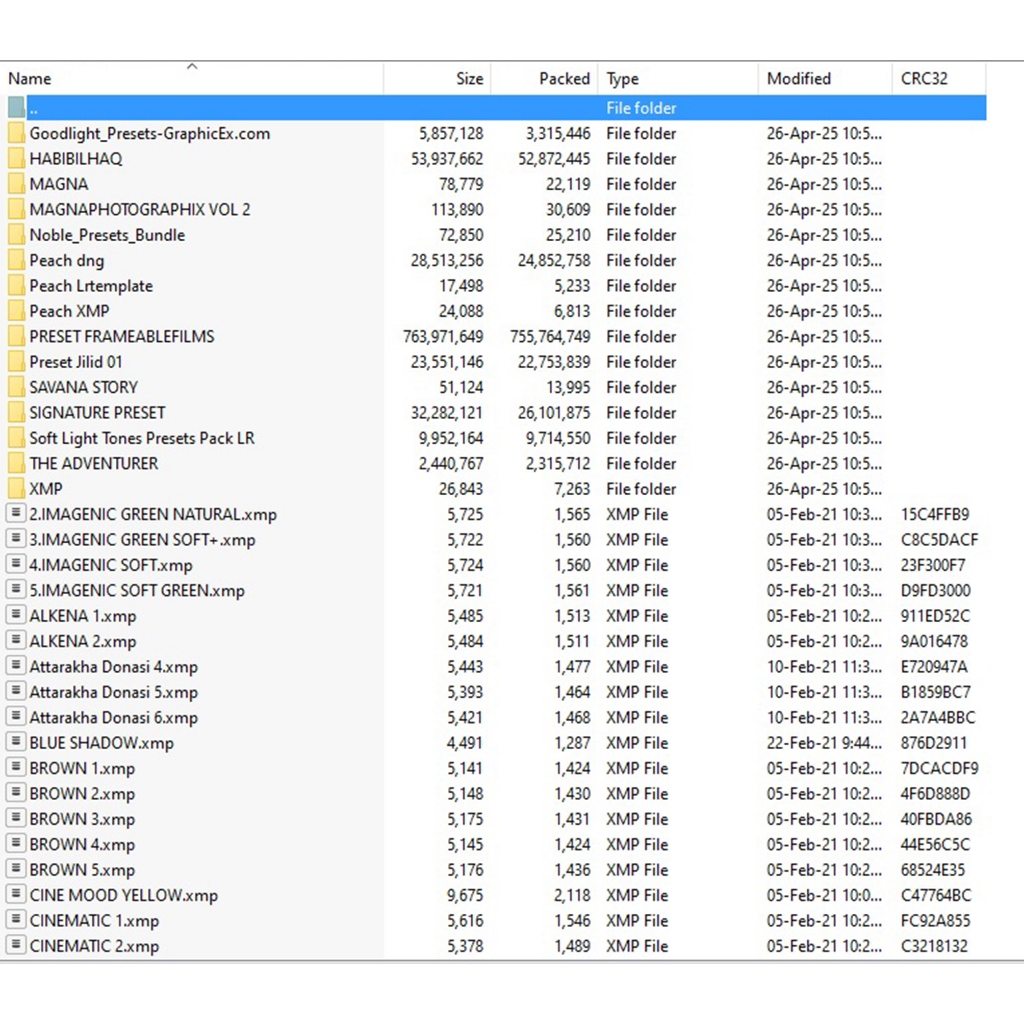
Task: Select the Attarakha Donasi 5.xmp file name
Action: [113, 693]
